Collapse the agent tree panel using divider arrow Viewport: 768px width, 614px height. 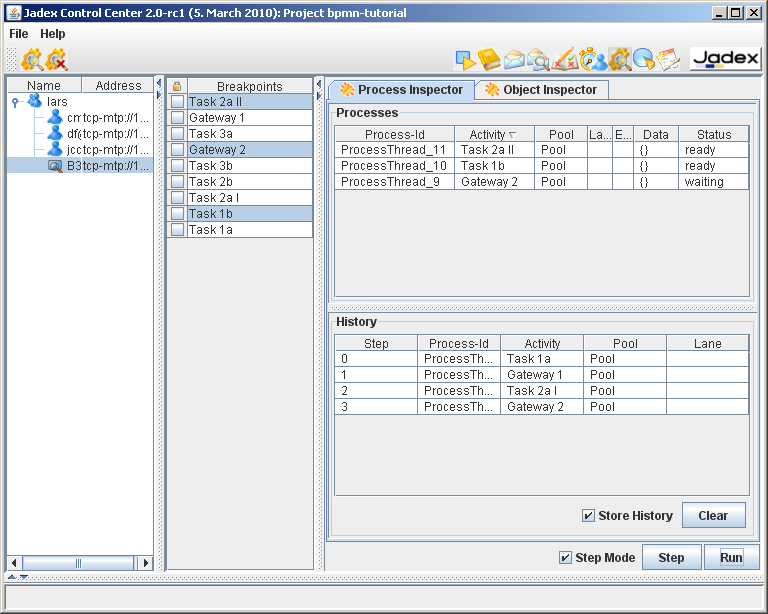[x=159, y=83]
